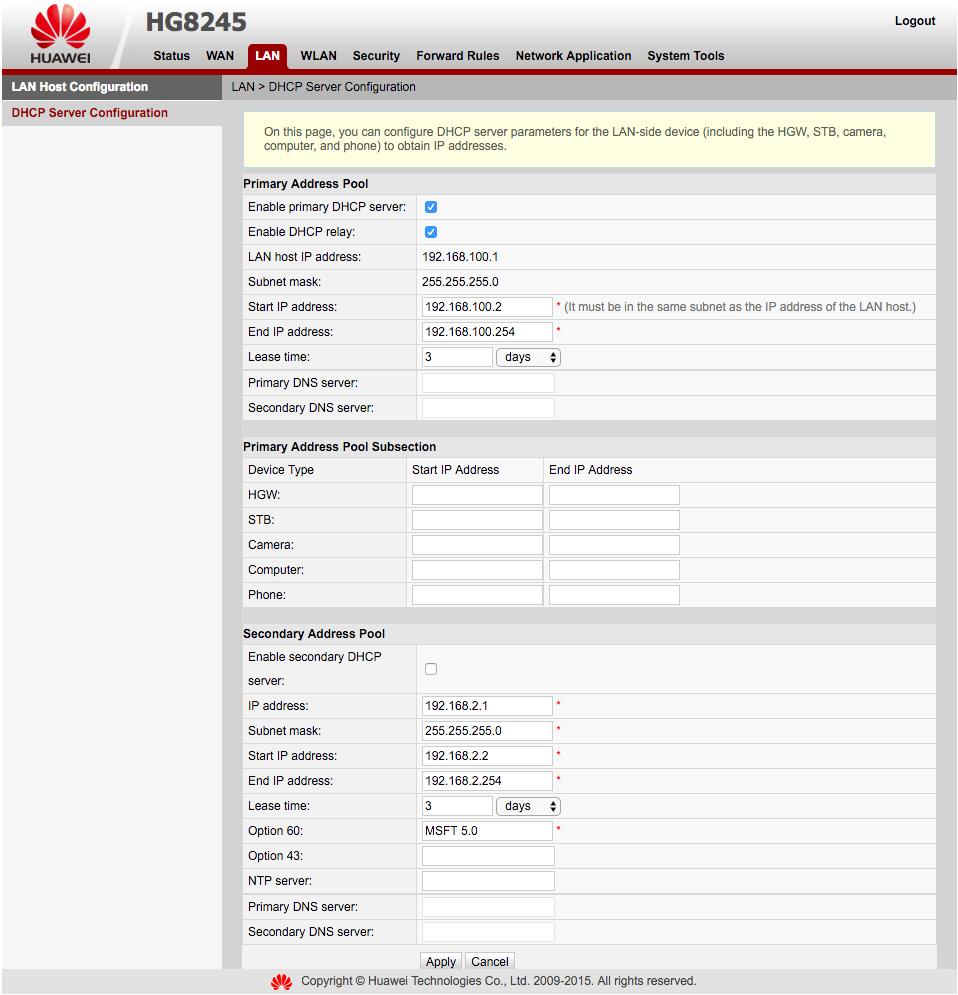The image size is (958, 995).
Task: Click the secondary pool Primary DNS server field
Action: (488, 907)
